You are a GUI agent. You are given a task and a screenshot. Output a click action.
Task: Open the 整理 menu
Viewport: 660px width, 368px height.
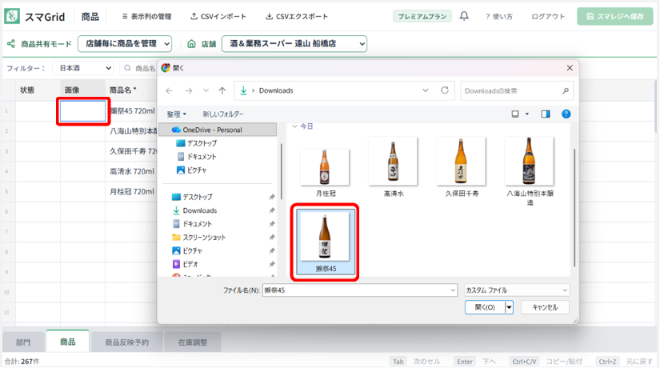point(176,114)
